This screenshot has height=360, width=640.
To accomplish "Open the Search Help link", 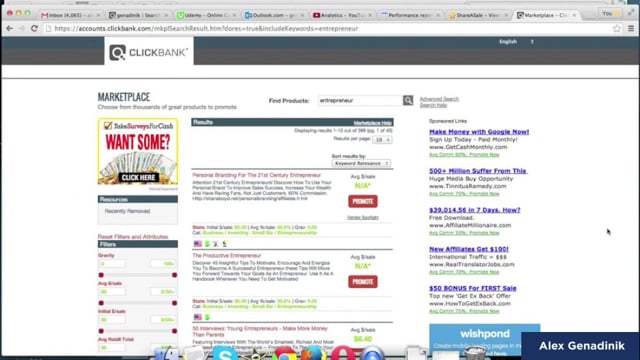I will [x=433, y=105].
